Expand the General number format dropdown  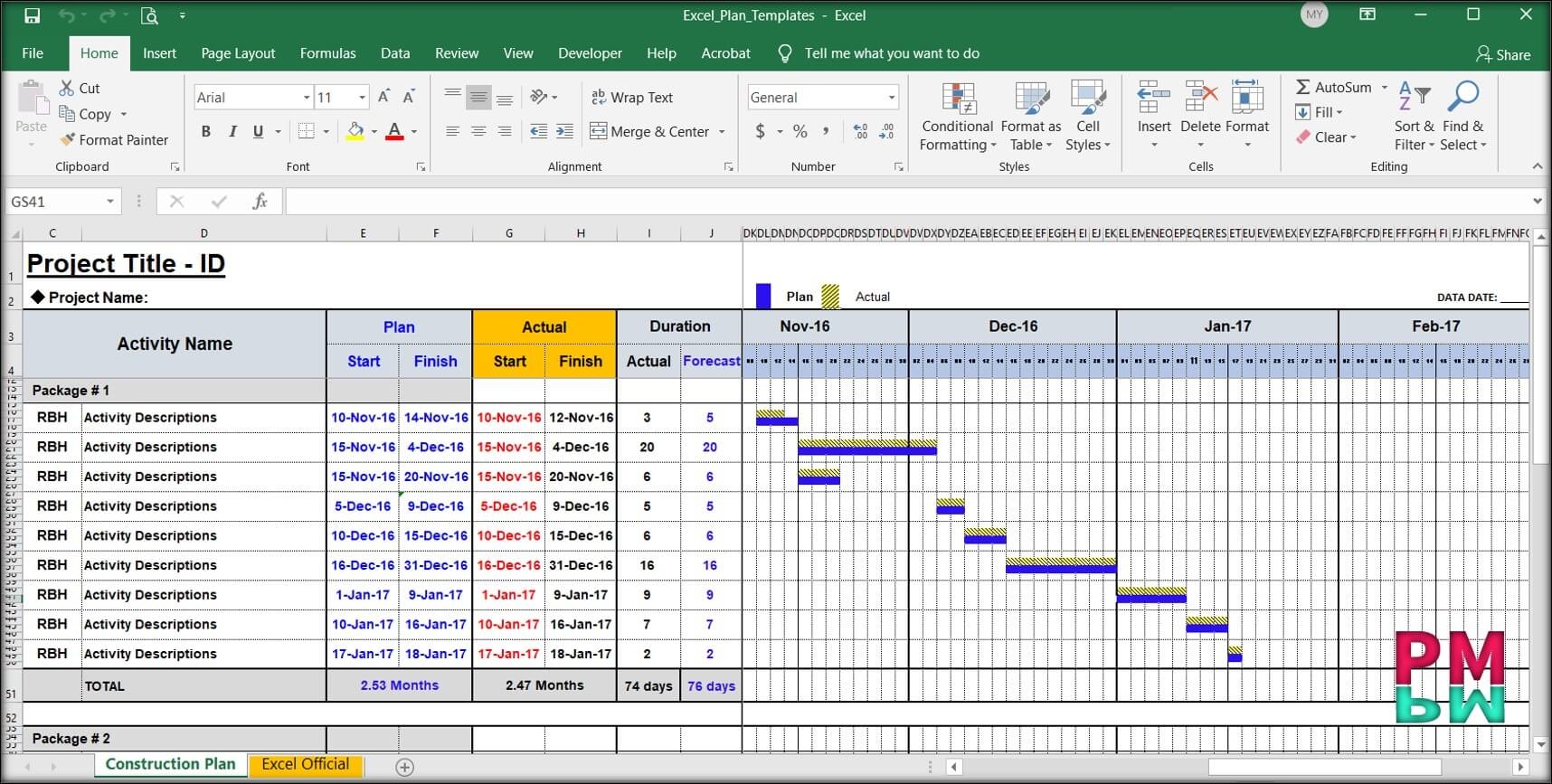[x=891, y=98]
